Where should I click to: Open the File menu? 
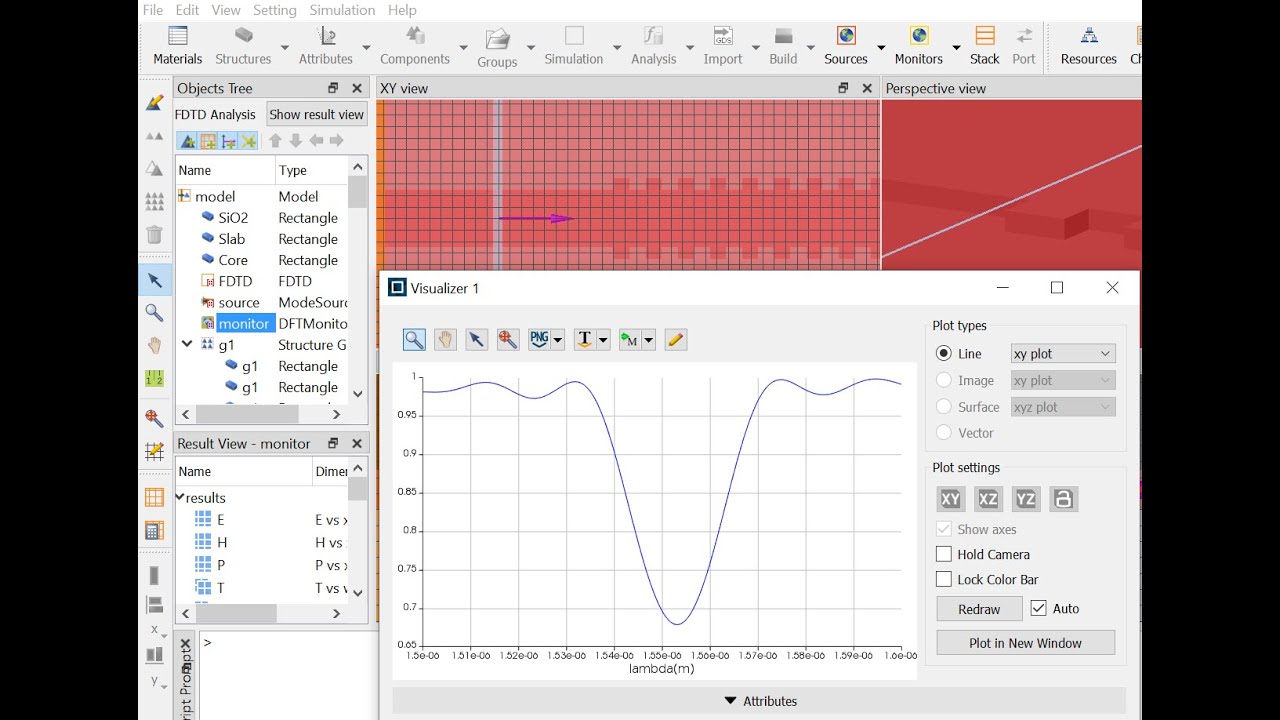[152, 10]
